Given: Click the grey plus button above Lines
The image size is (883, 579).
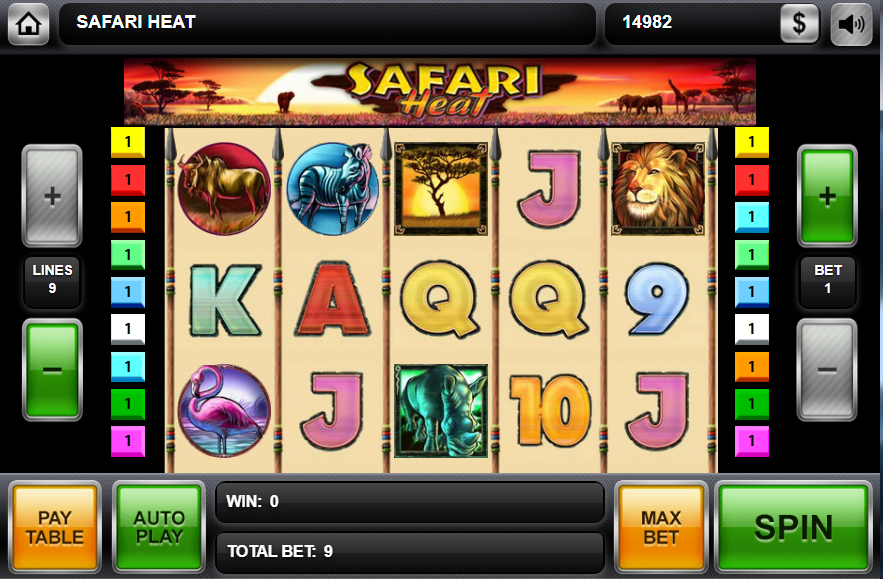Looking at the screenshot, I should coord(52,196).
